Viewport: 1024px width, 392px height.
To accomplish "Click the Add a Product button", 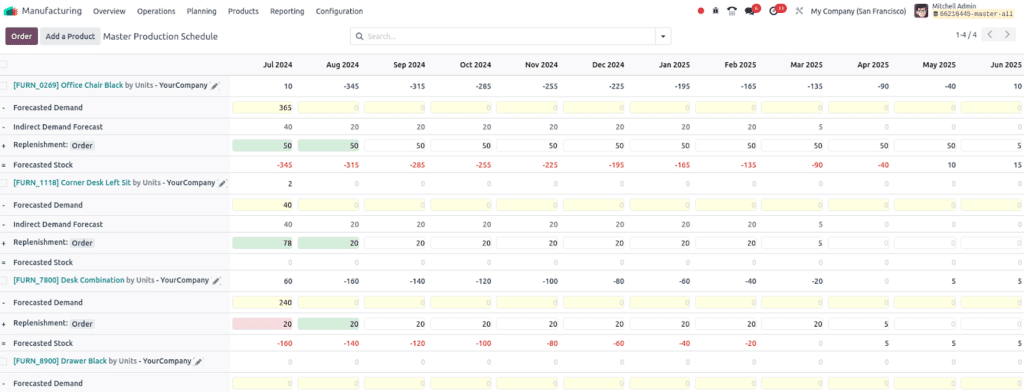I will (70, 37).
